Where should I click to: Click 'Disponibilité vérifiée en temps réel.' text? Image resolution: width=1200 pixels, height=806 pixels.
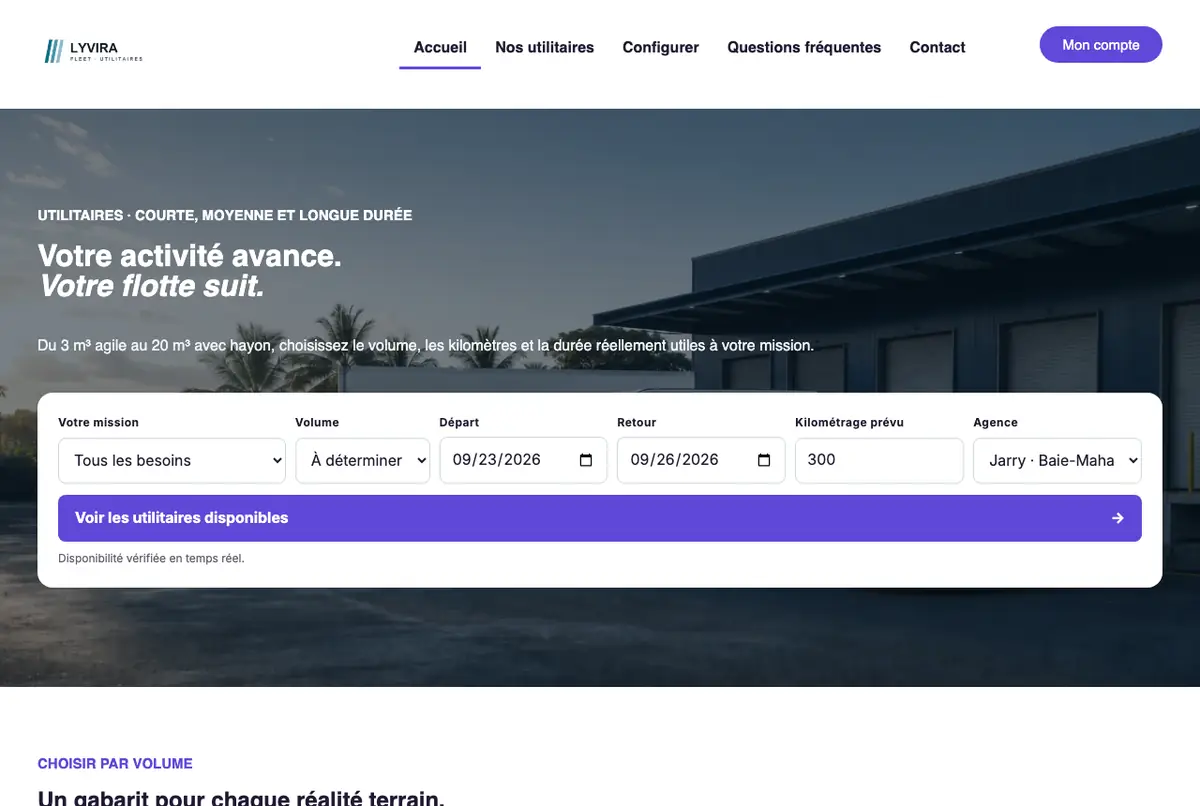point(151,559)
